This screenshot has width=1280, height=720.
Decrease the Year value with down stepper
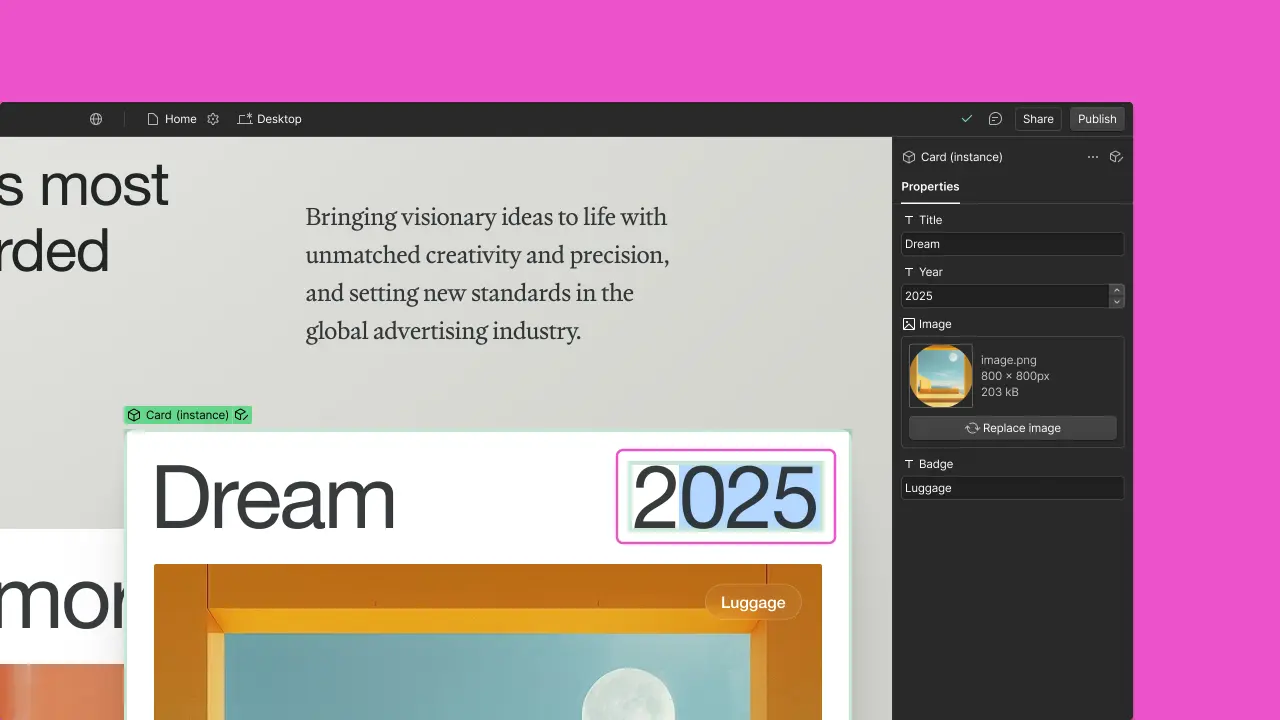[x=1117, y=302]
